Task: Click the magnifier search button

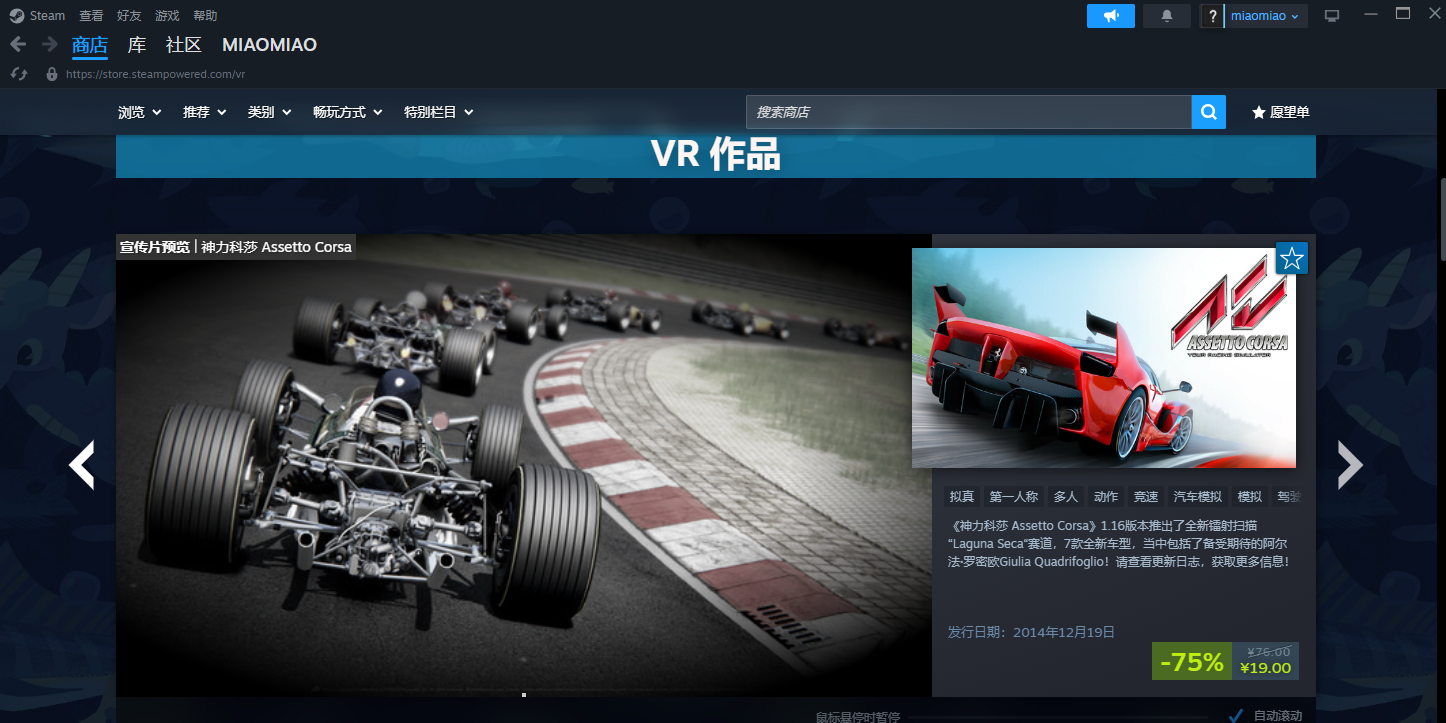Action: click(1208, 112)
